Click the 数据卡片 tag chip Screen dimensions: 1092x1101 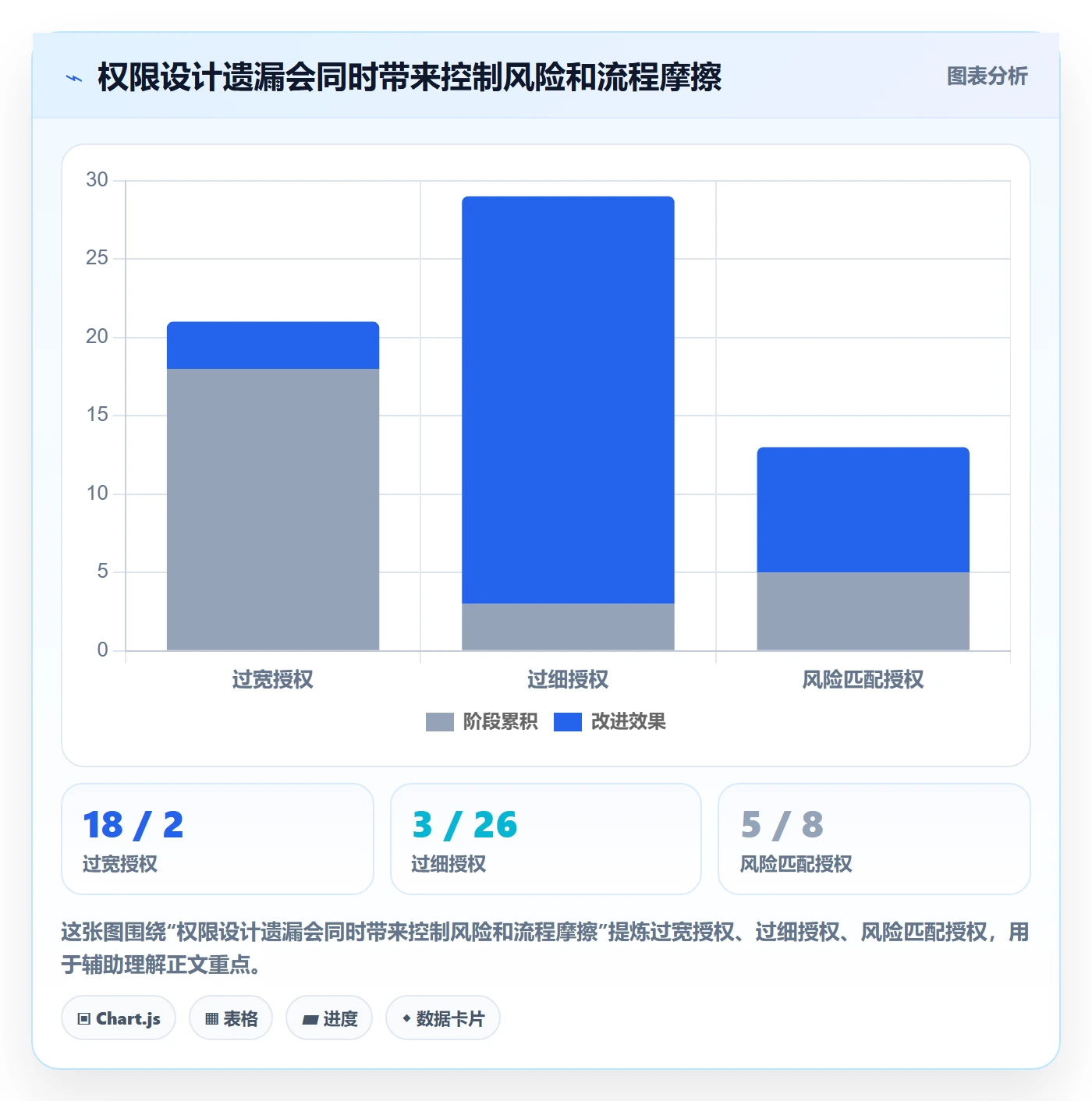[x=443, y=1018]
